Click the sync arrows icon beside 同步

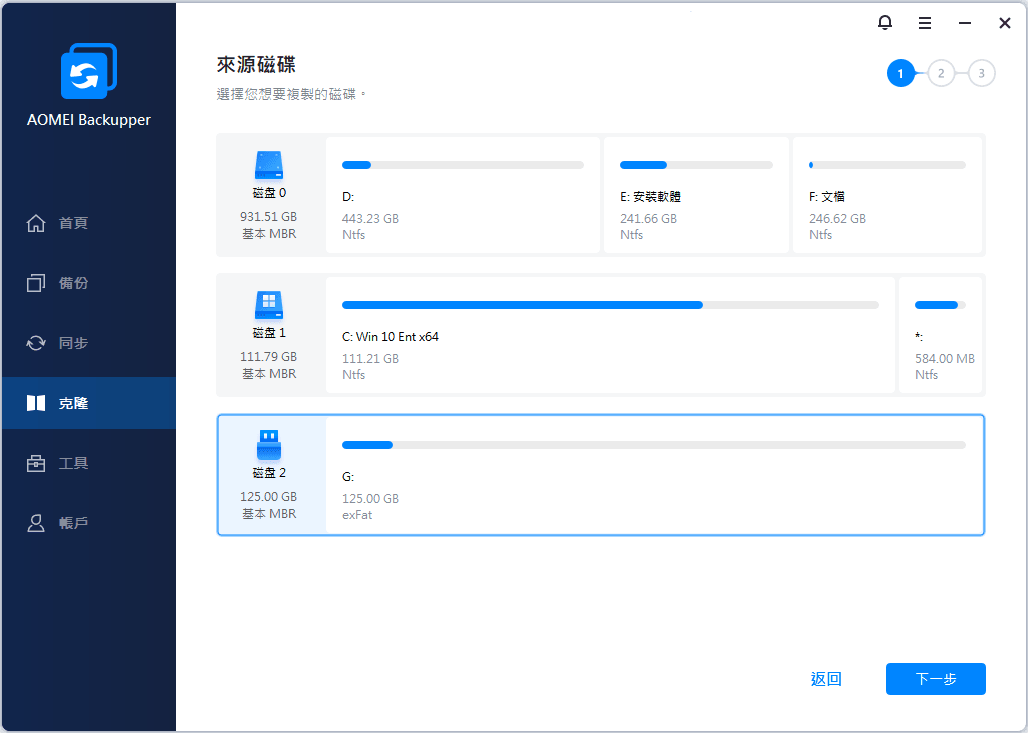pos(36,343)
